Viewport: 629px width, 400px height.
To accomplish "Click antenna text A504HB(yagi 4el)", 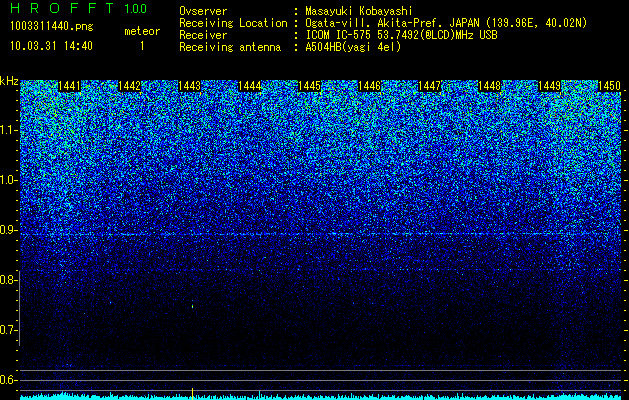I will (x=353, y=47).
